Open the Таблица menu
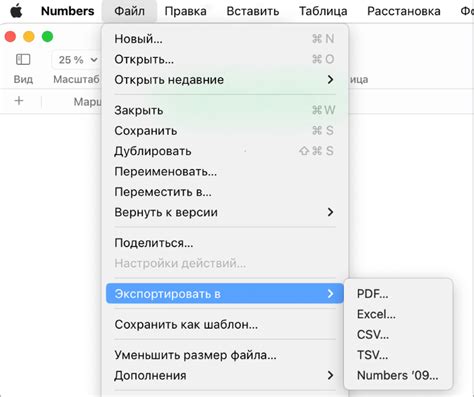 (x=323, y=11)
